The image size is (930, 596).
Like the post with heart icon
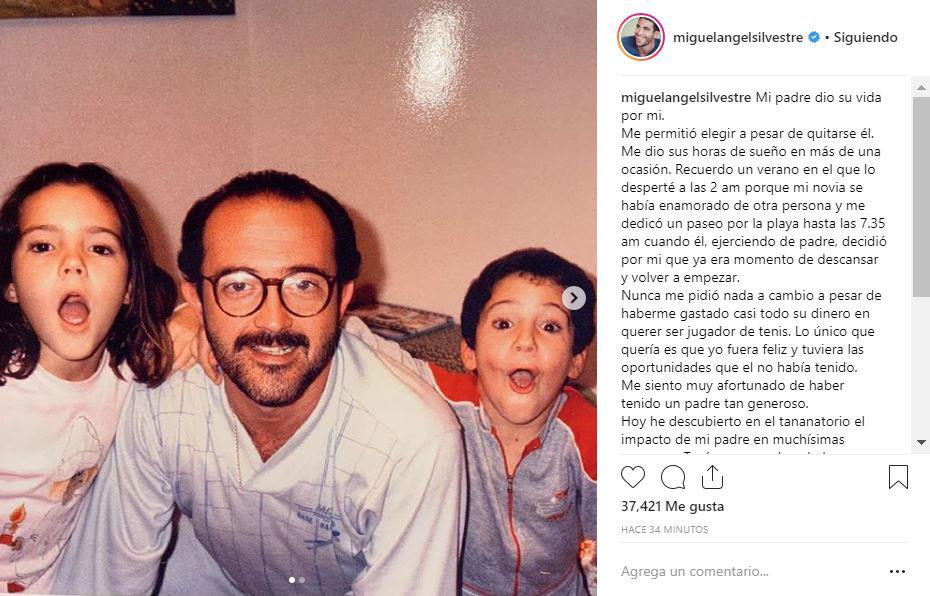tap(633, 477)
